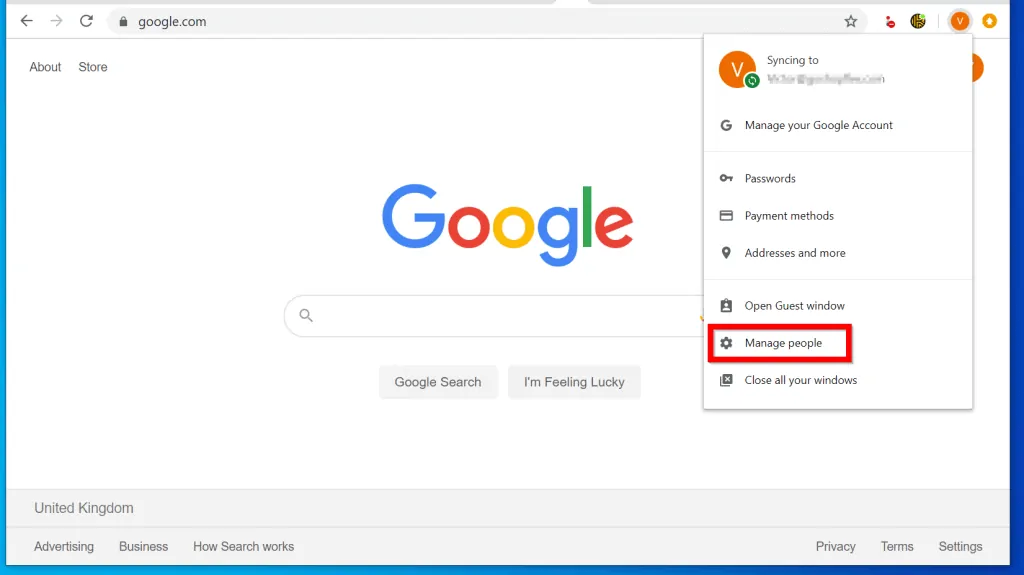Click the orange update arrow icon

[x=989, y=22]
